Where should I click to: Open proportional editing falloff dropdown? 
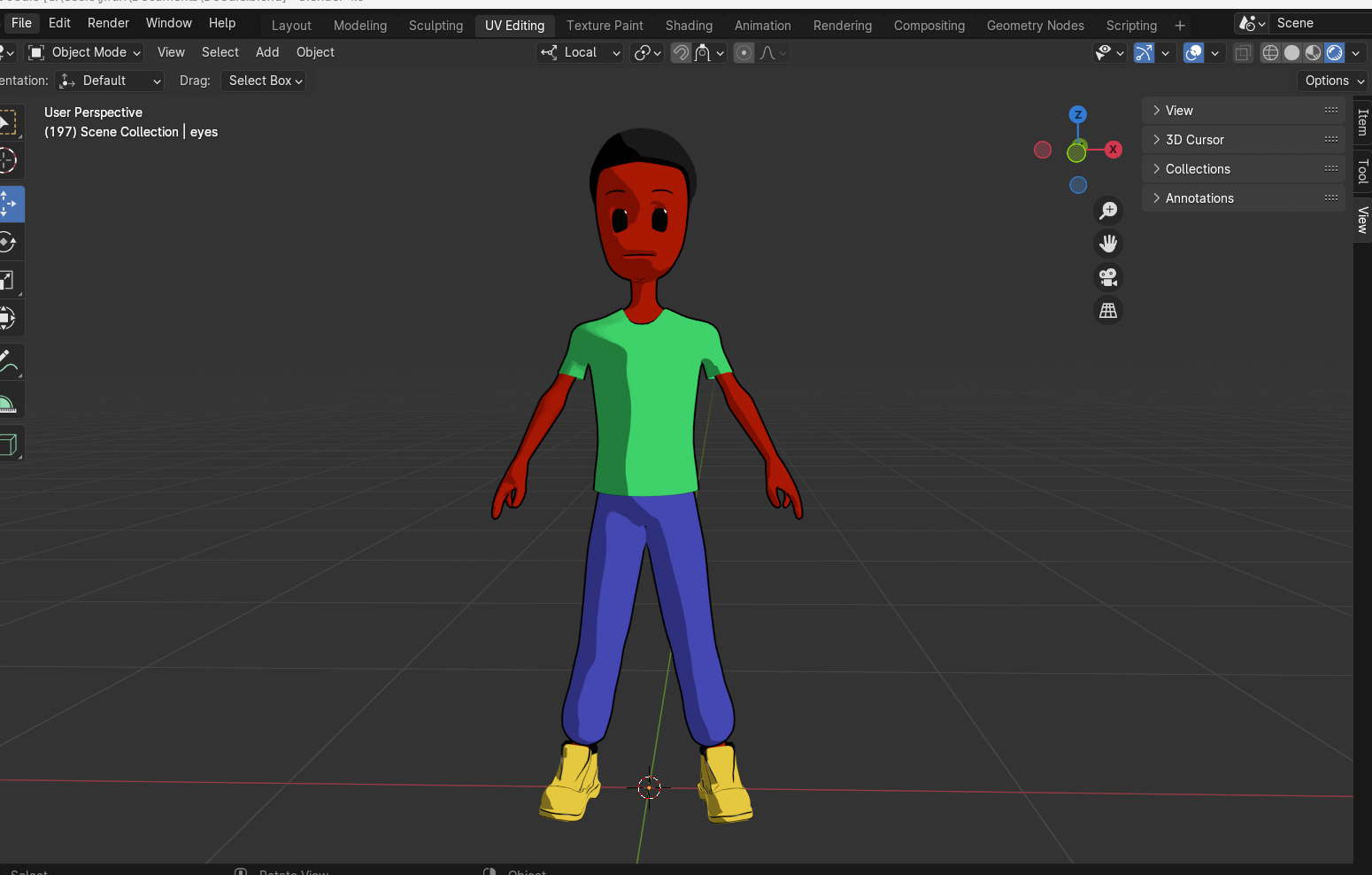point(772,52)
